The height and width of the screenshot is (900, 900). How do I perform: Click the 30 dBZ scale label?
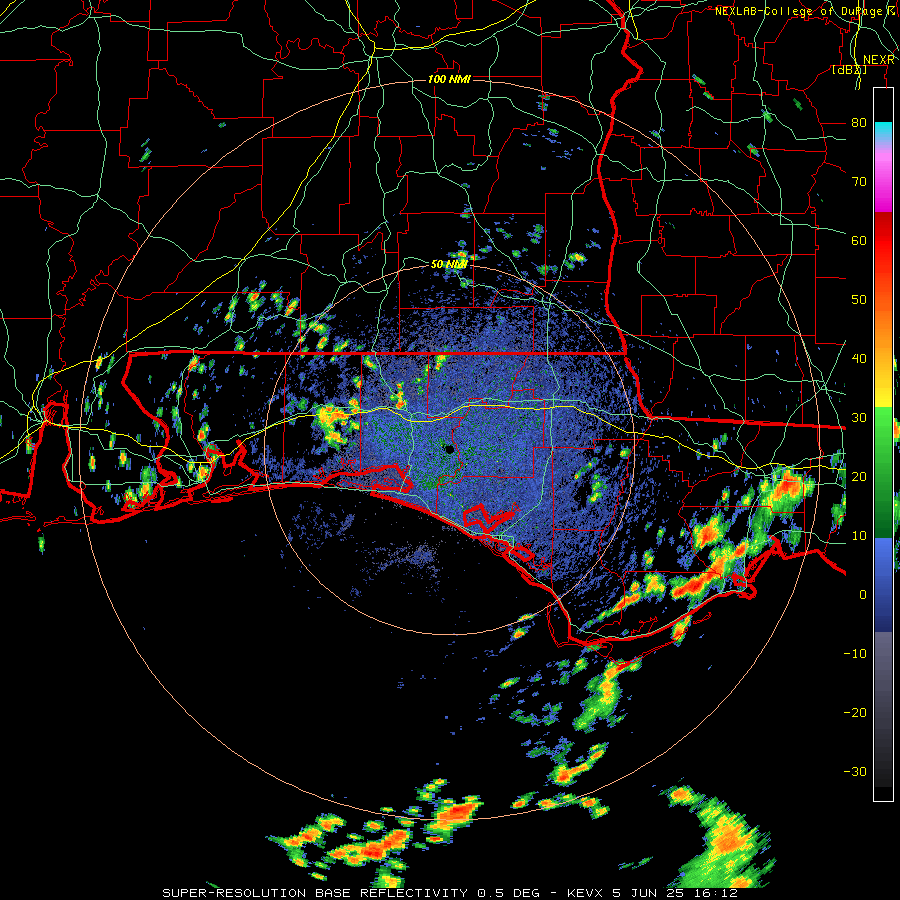pyautogui.click(x=859, y=417)
